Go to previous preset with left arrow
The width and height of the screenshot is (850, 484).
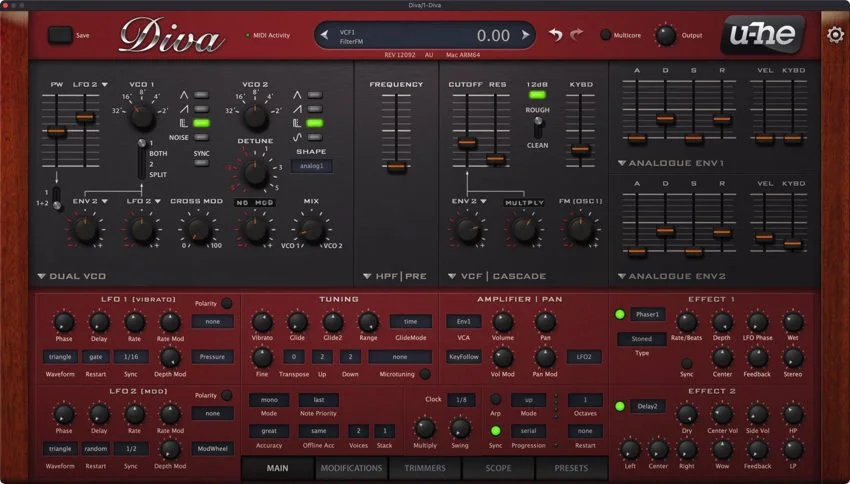[x=324, y=35]
